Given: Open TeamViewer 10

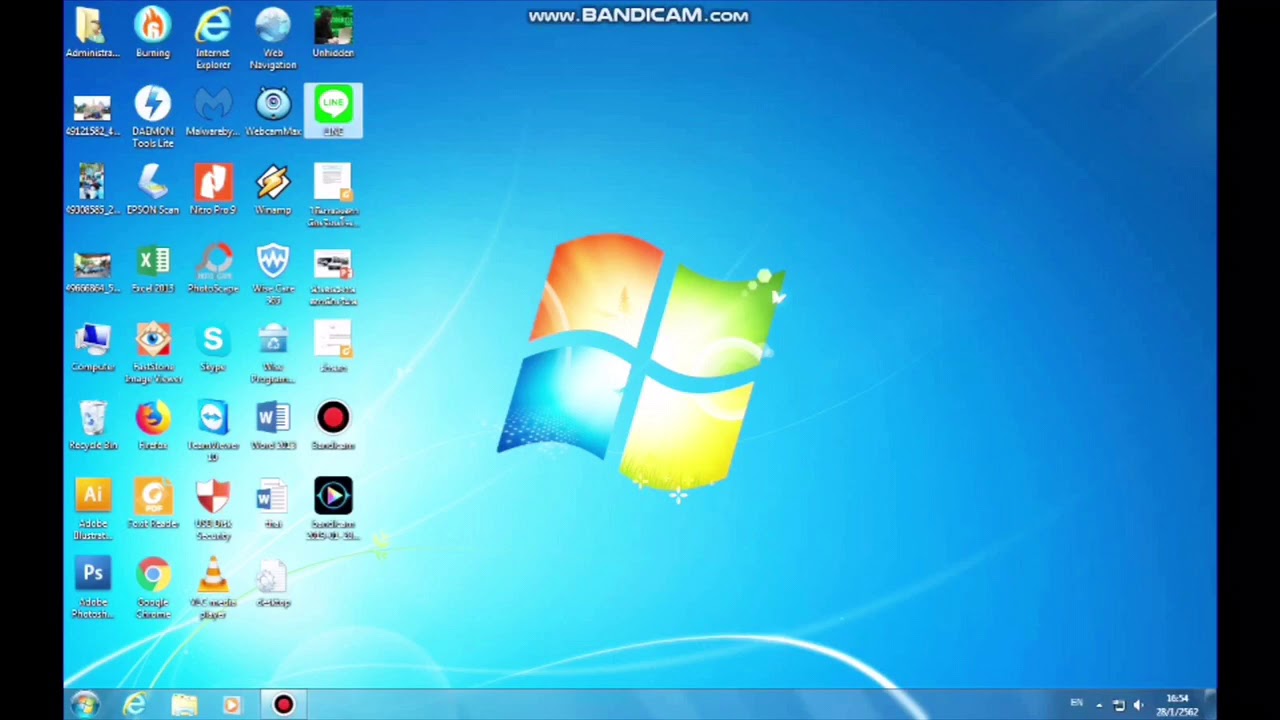Looking at the screenshot, I should 213,431.
